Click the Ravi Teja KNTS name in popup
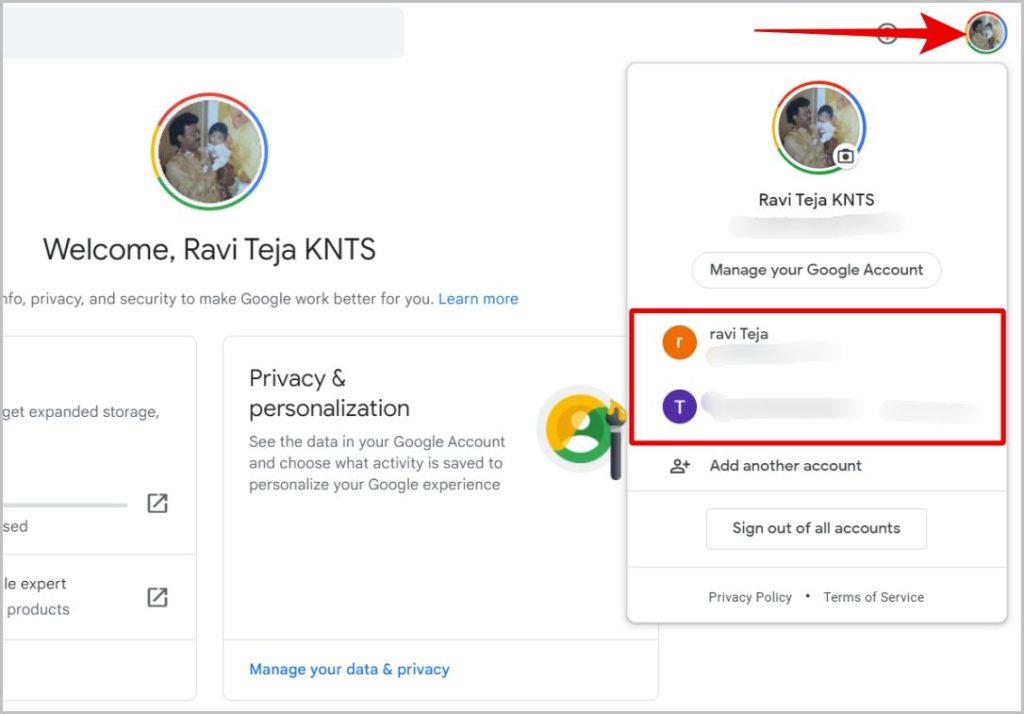 [816, 200]
